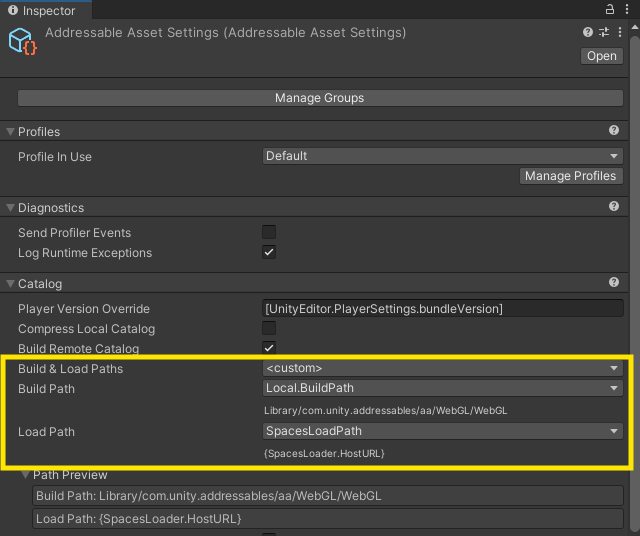
Task: Open the Build & Load Paths dropdown
Action: pos(442,368)
